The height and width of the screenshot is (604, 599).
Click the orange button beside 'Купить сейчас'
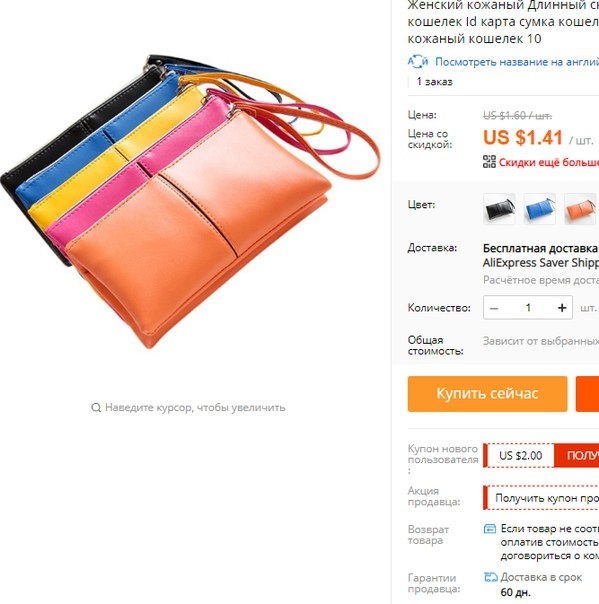(x=587, y=394)
